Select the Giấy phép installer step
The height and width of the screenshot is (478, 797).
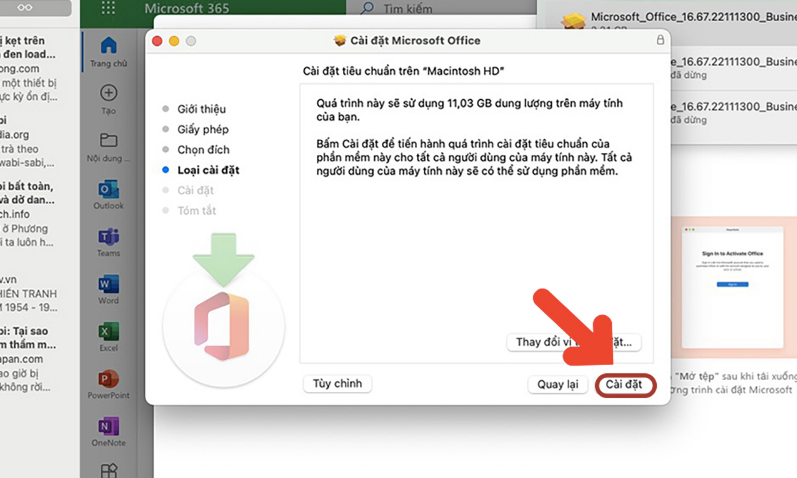(203, 129)
